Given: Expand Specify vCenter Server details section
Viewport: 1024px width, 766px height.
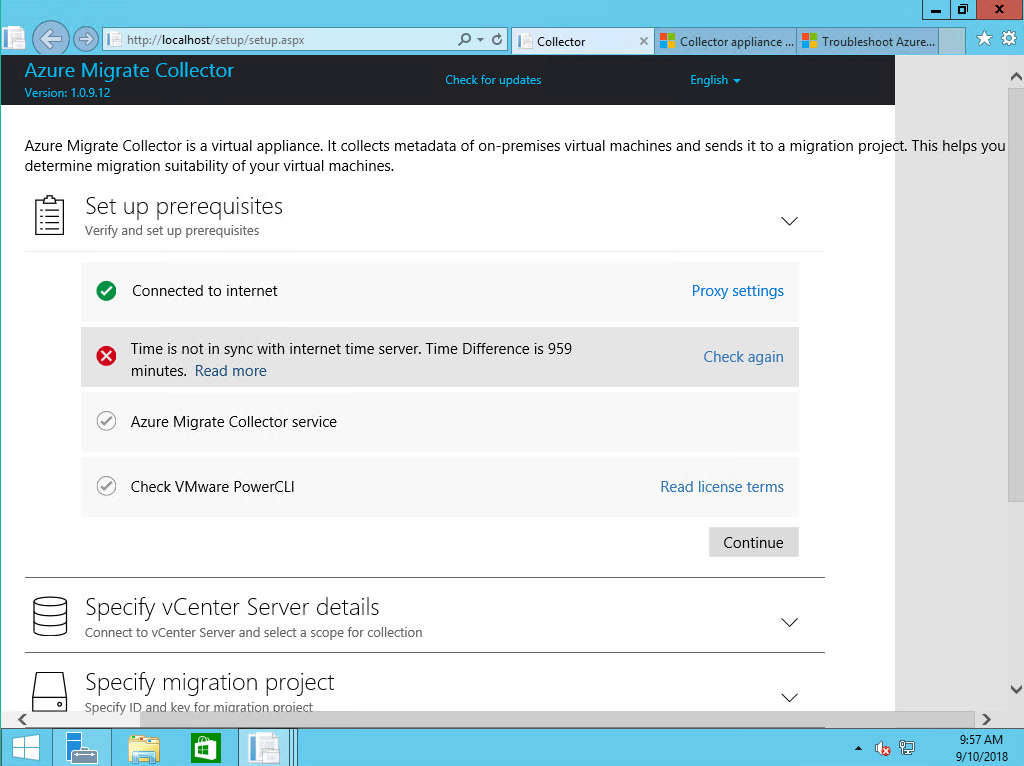Looking at the screenshot, I should 790,622.
